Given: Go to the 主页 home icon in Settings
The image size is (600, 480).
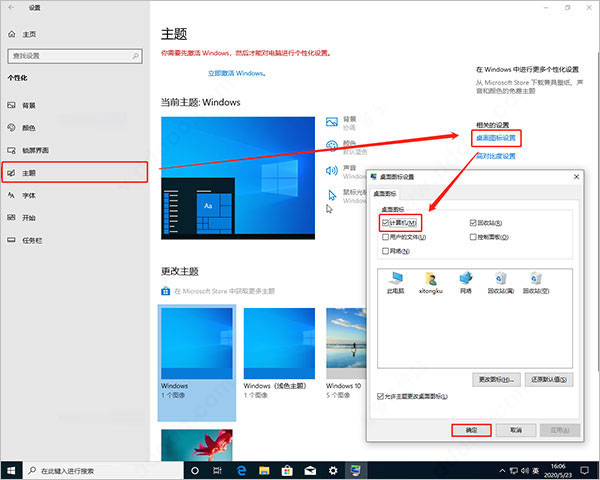Looking at the screenshot, I should (12, 34).
